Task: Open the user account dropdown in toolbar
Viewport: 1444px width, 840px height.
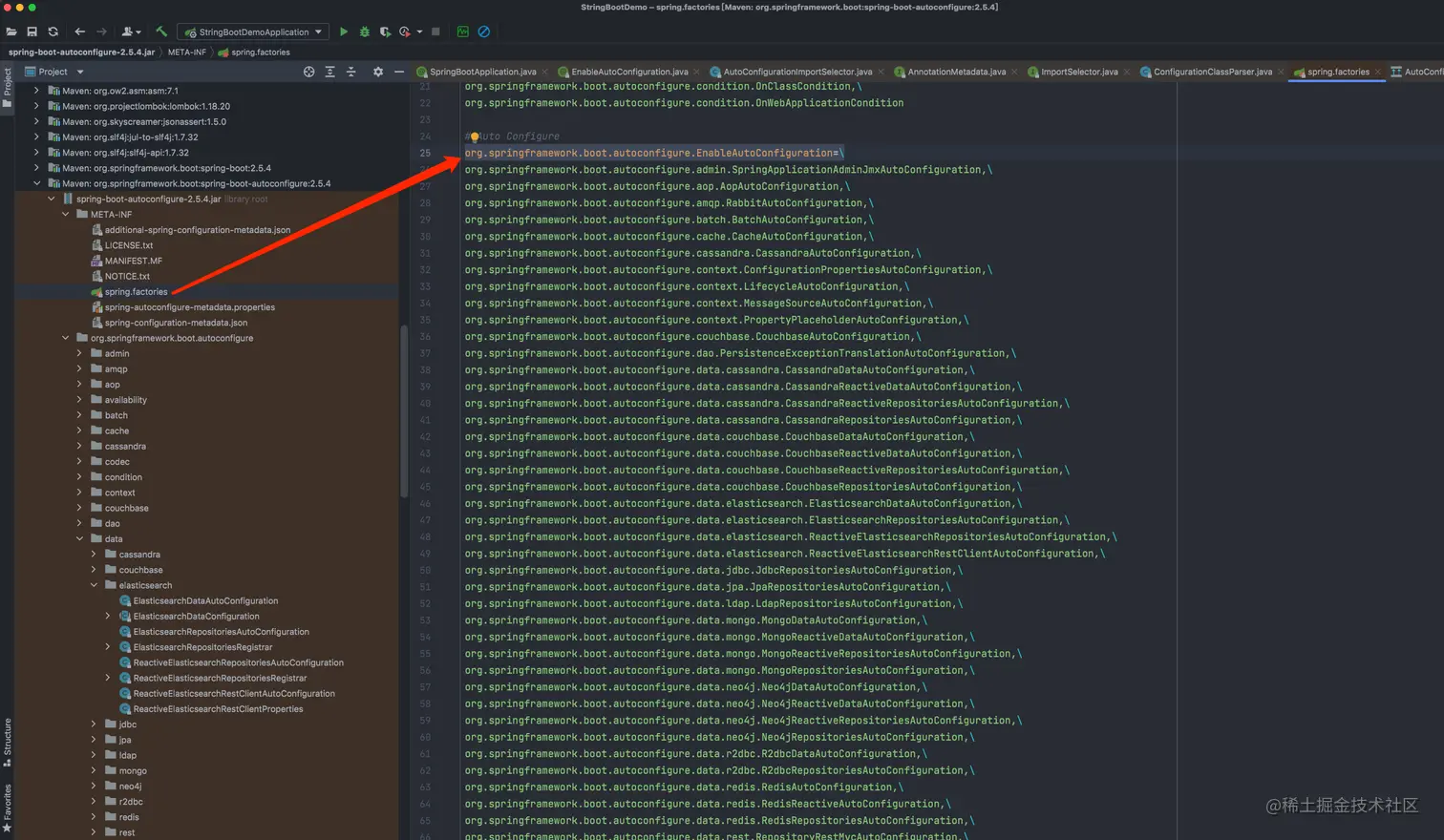Action: (132, 31)
